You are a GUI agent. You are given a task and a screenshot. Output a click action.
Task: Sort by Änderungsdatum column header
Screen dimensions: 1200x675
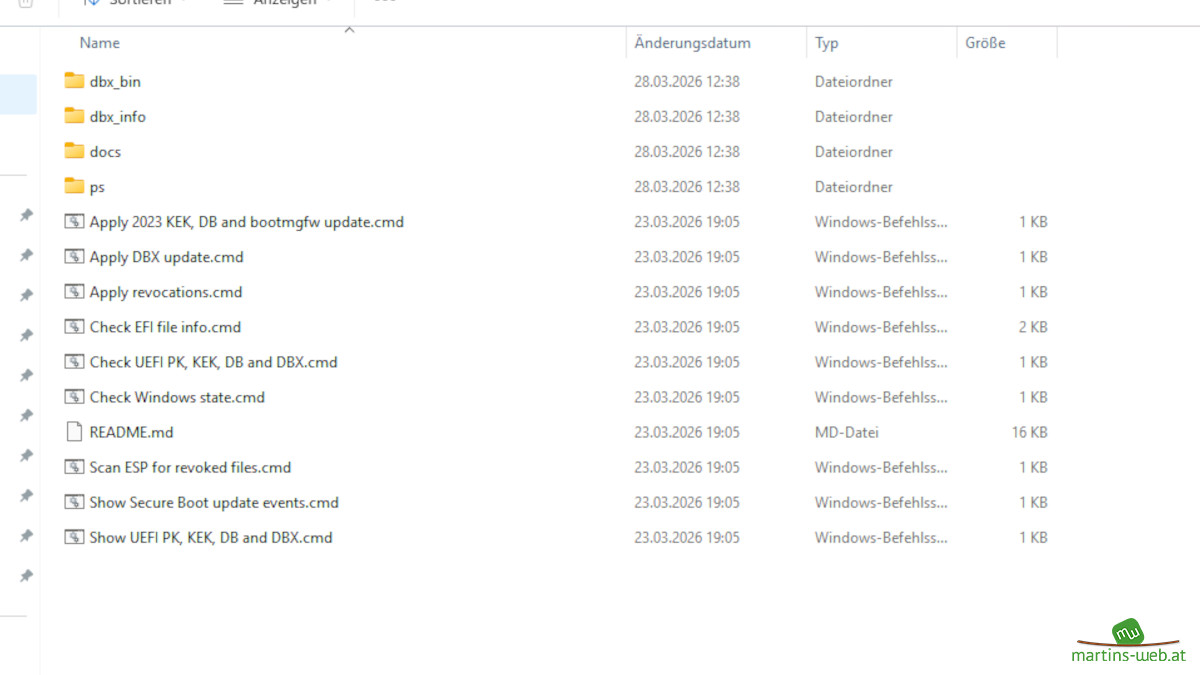pos(692,43)
